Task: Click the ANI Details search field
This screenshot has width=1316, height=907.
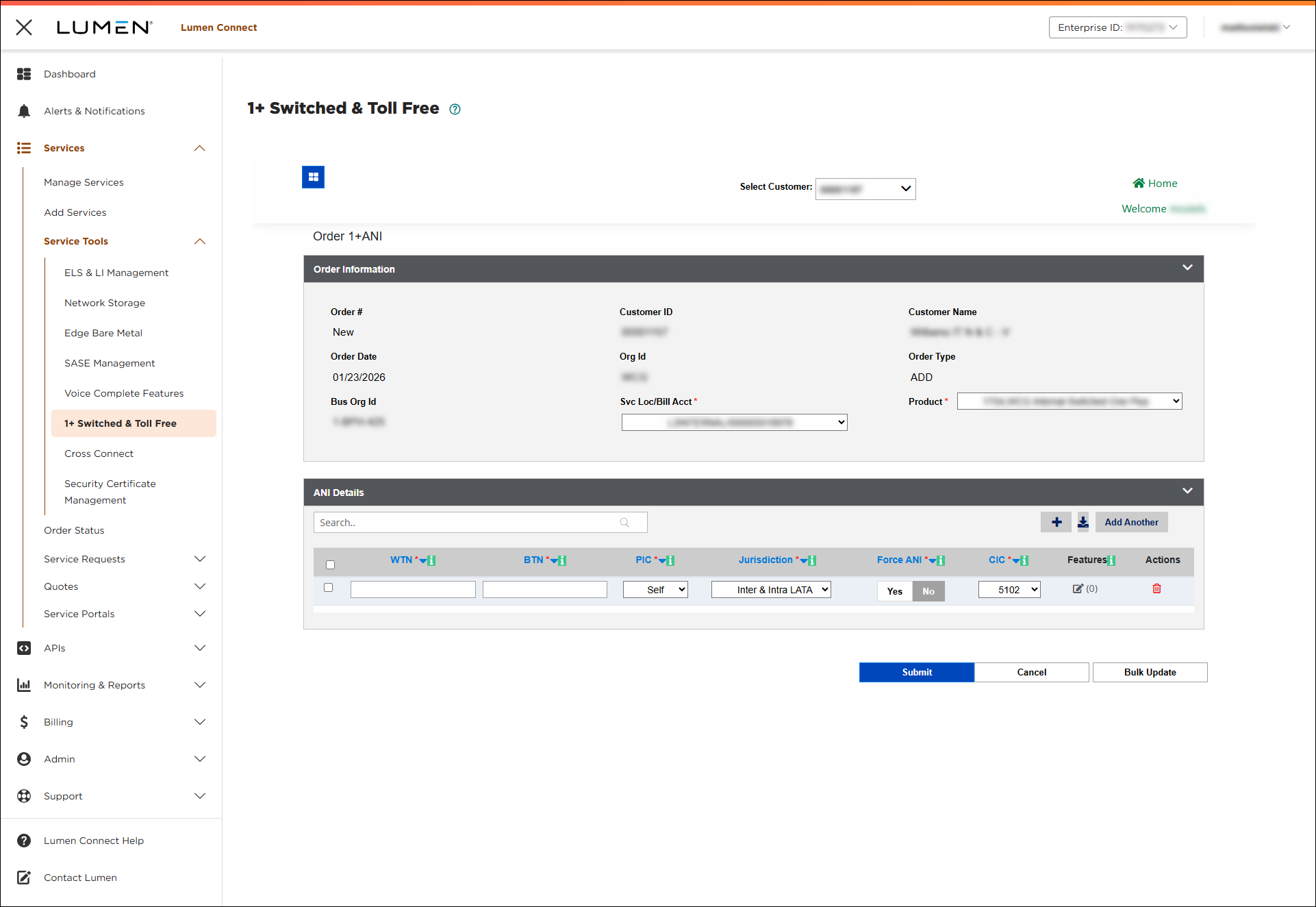Action: pos(480,522)
